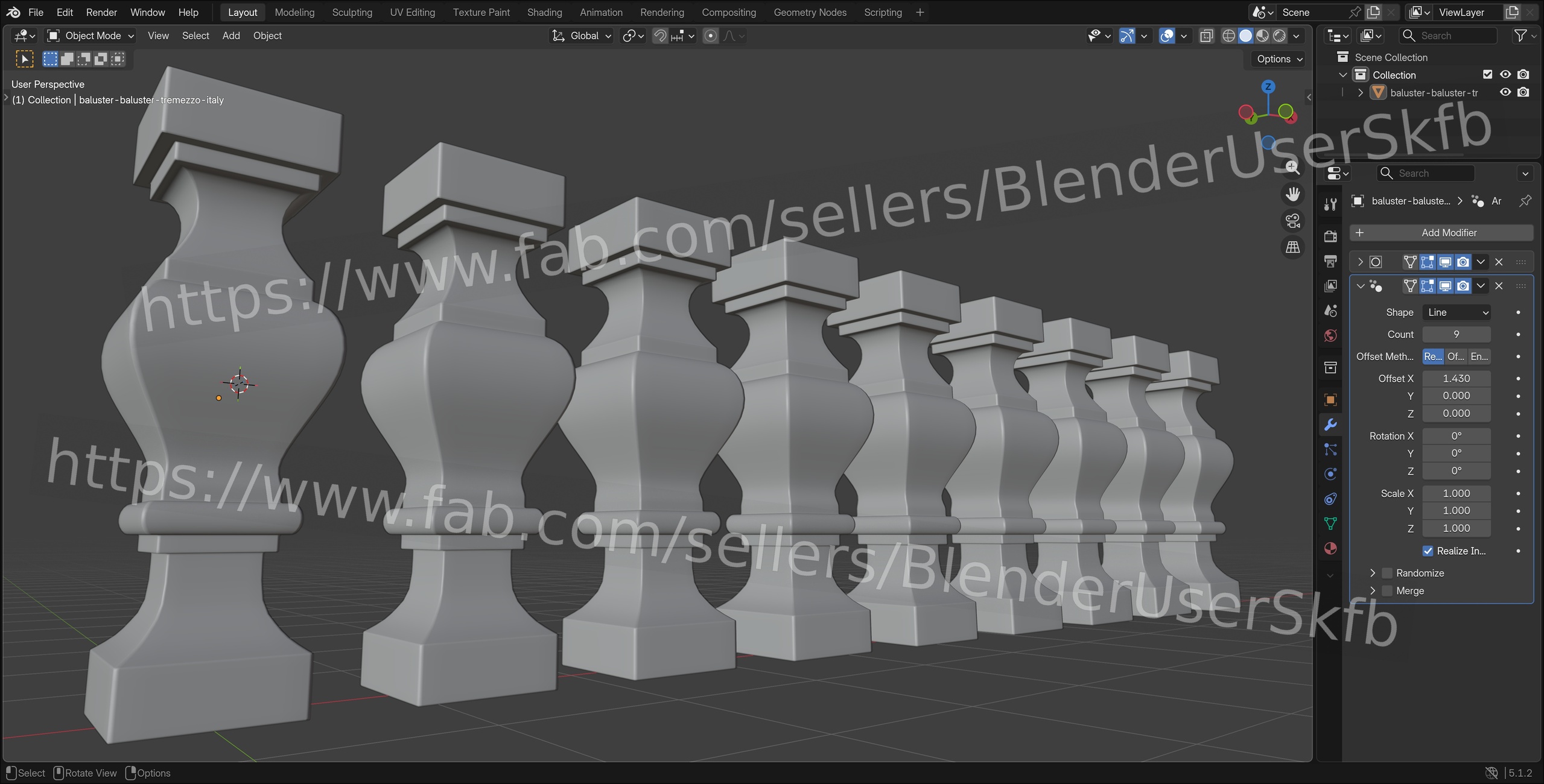Switch perspective/orthographic with the grid icon
This screenshot has width=1544, height=784.
coord(1292,247)
